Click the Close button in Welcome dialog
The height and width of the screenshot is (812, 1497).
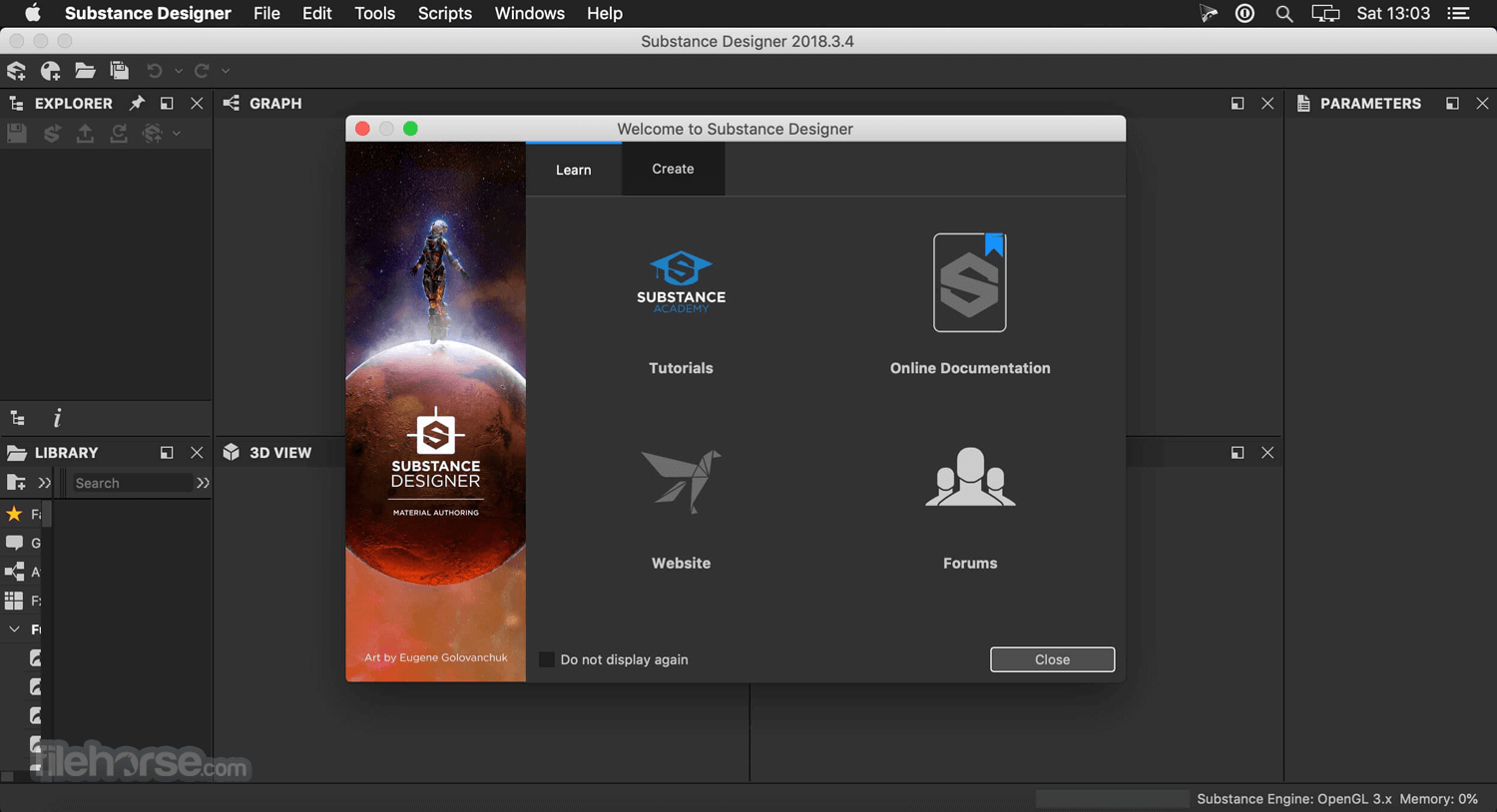(1052, 659)
